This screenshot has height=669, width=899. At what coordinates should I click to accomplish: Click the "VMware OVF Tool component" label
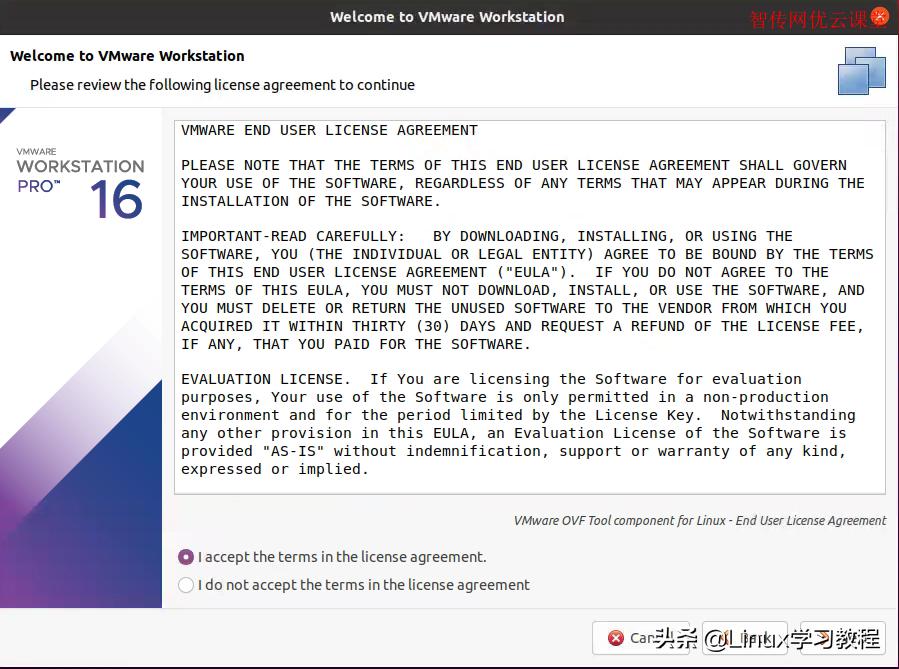tap(698, 520)
